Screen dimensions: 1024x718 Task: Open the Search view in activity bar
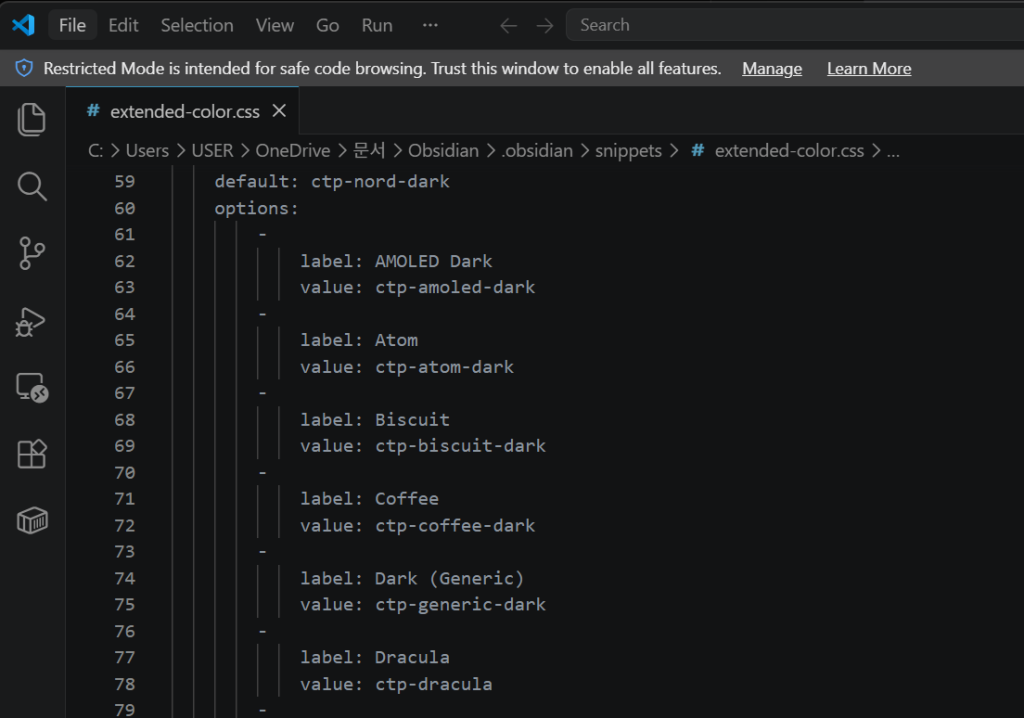[31, 187]
